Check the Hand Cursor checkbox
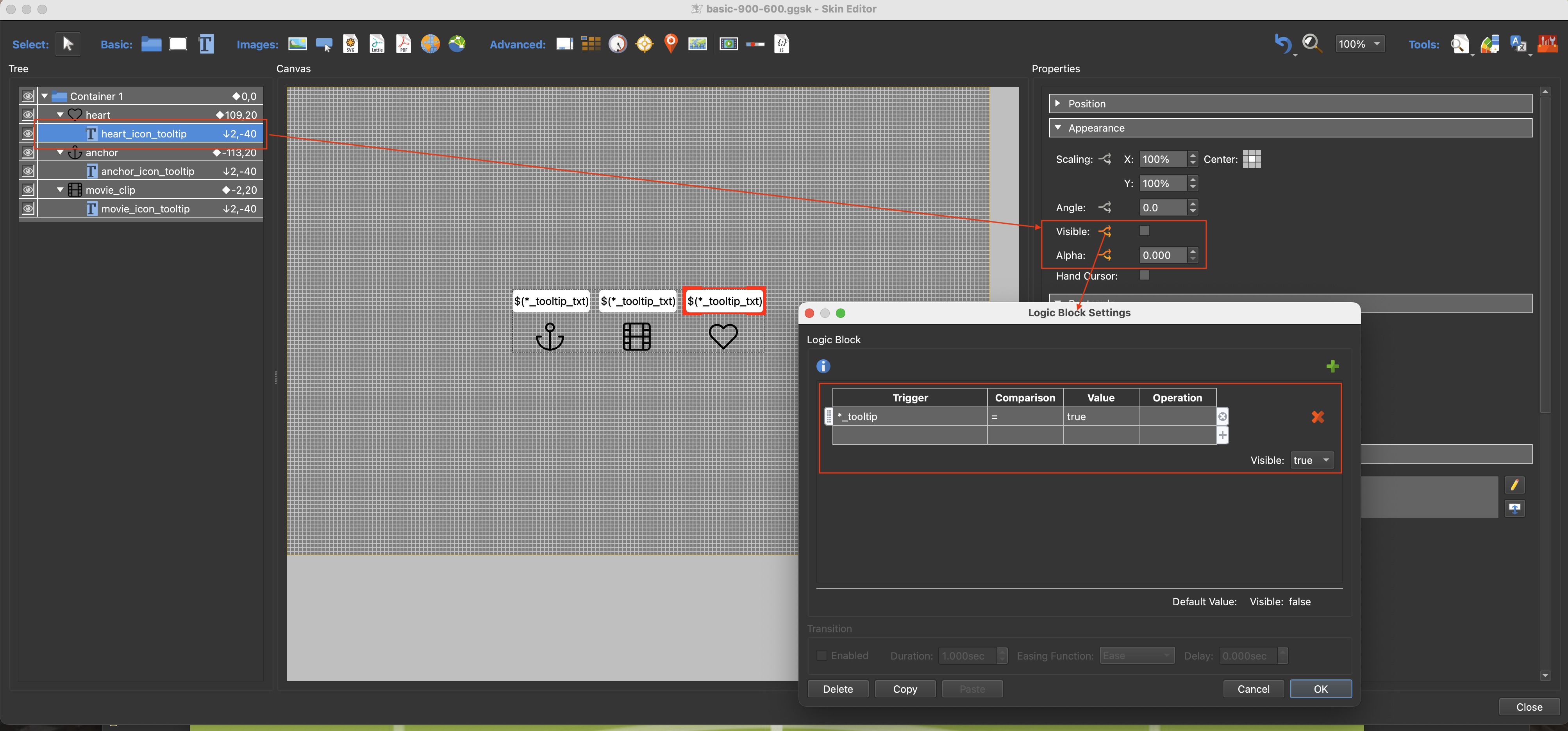This screenshot has height=731, width=1568. pos(1144,275)
